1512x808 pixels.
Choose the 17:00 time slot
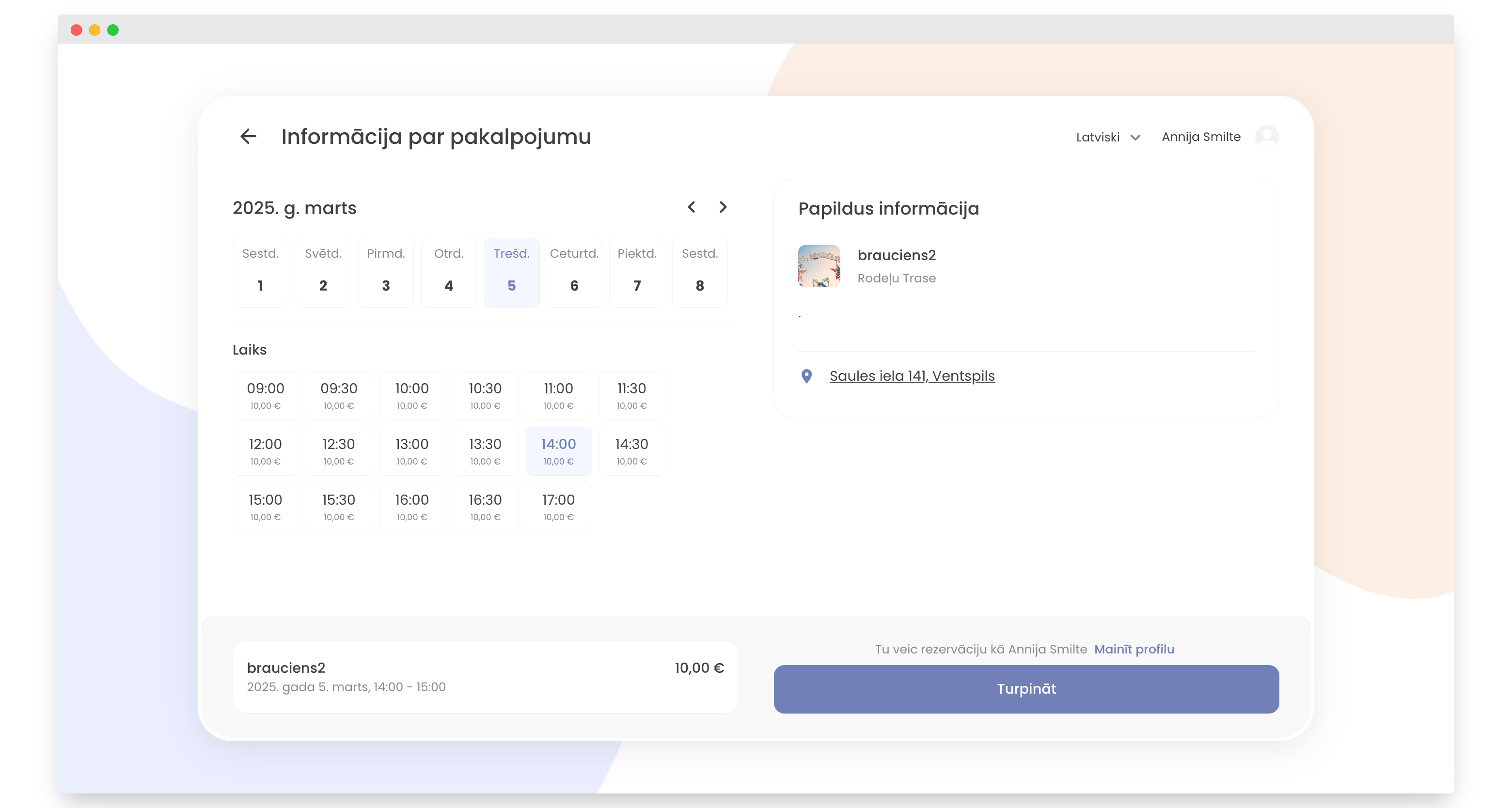tap(558, 506)
